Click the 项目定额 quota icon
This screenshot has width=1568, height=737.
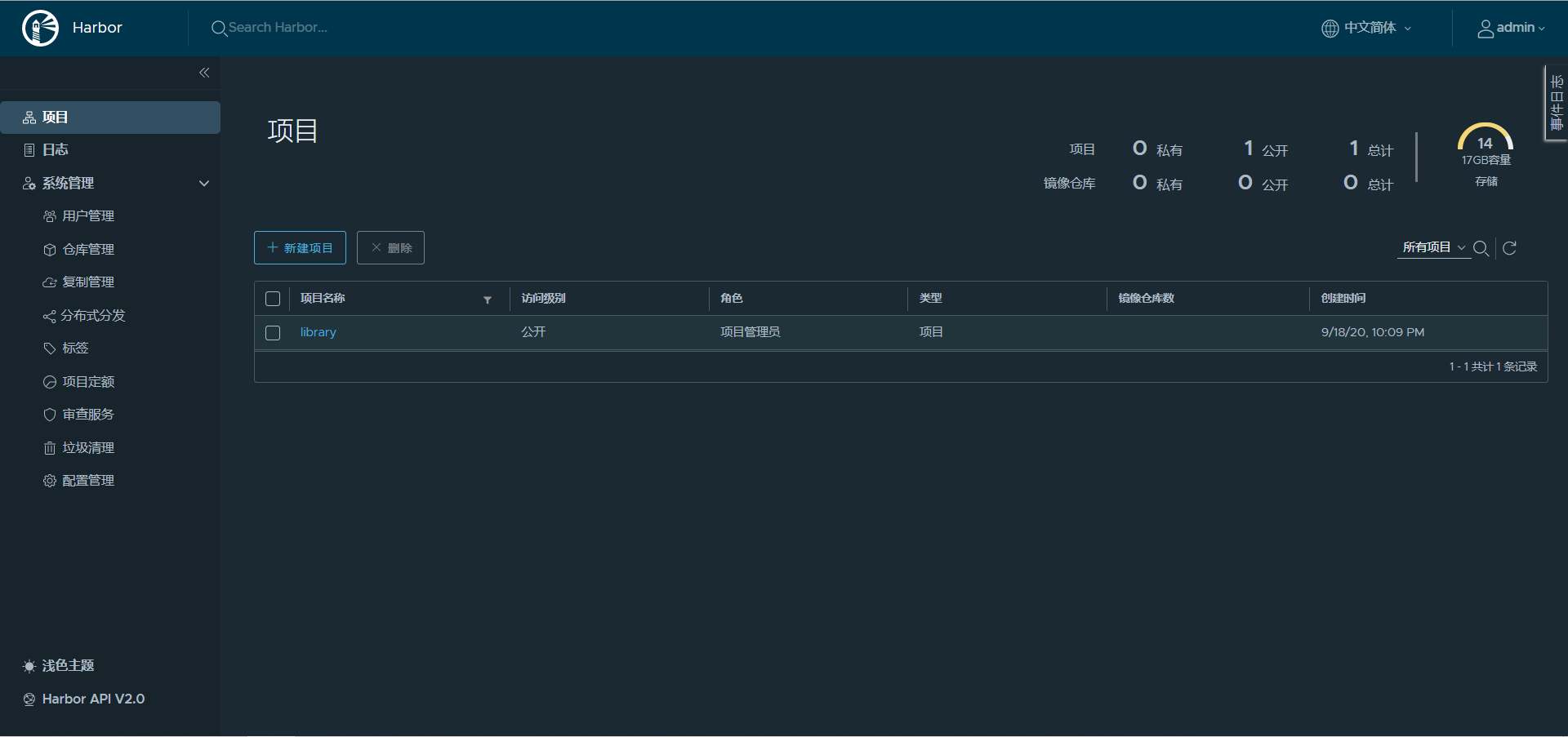50,382
